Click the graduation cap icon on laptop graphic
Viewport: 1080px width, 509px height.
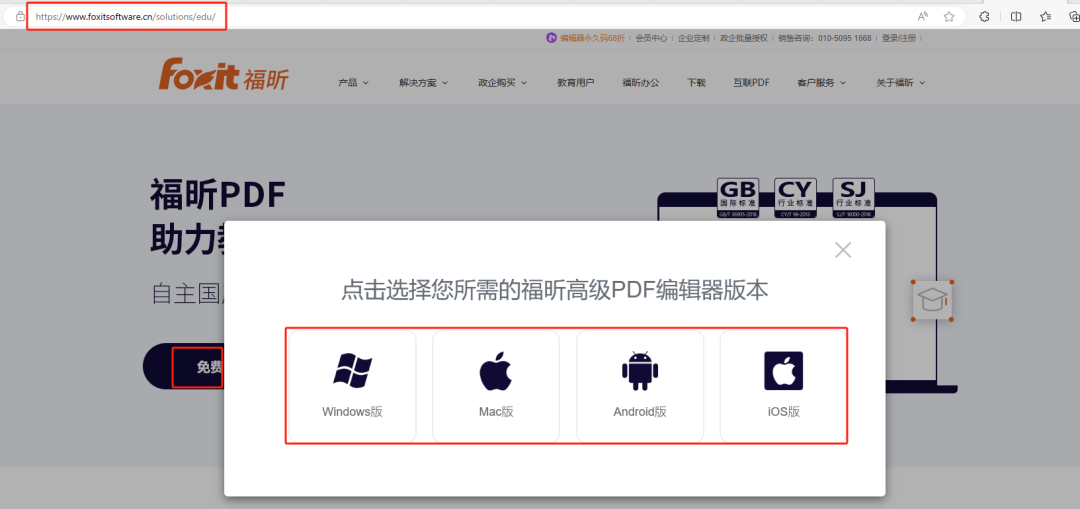932,301
